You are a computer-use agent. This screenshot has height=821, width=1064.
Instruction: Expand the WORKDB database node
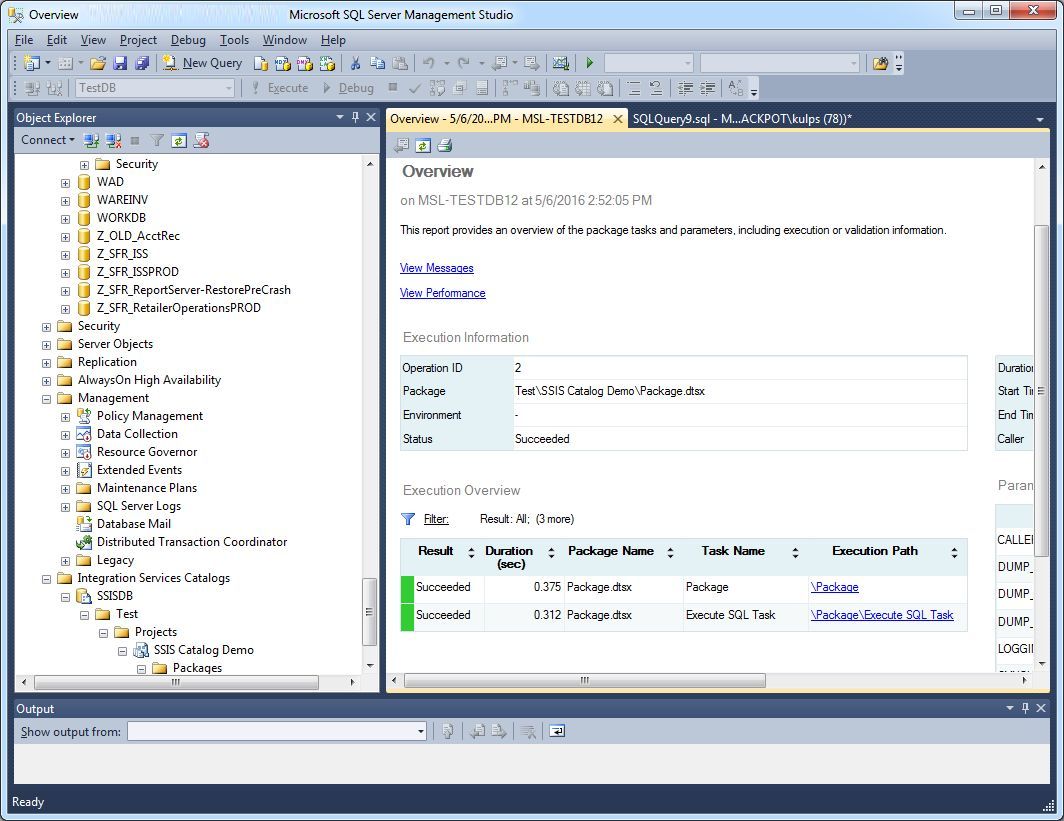(65, 218)
